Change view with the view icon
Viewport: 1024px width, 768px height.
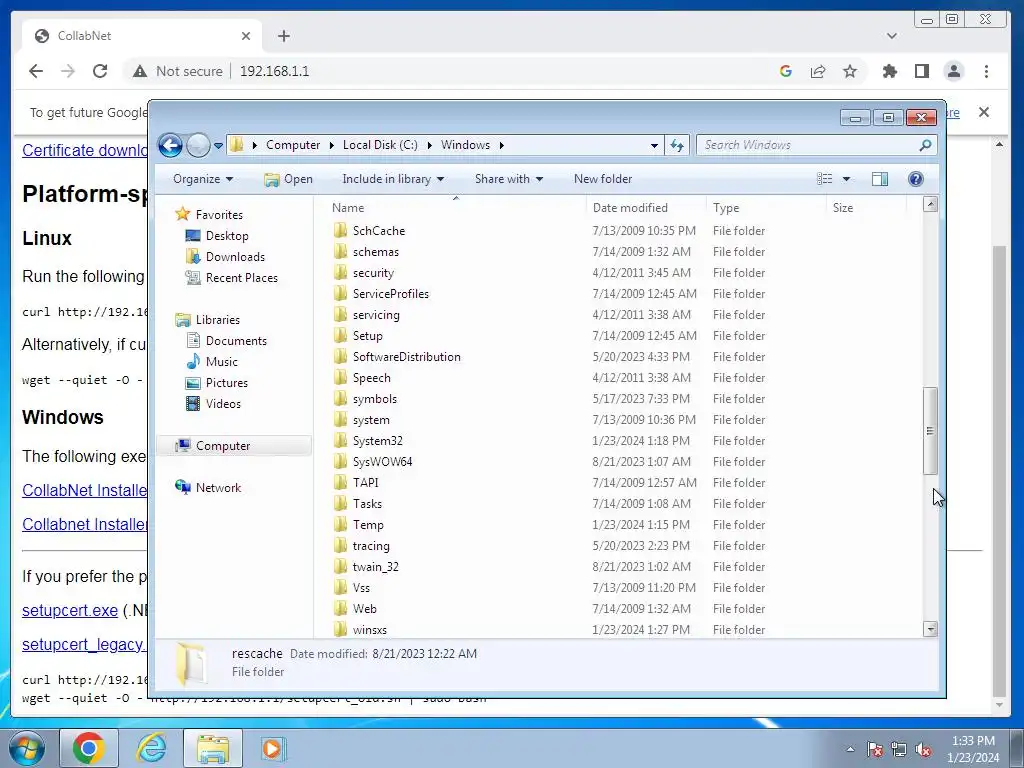point(825,179)
